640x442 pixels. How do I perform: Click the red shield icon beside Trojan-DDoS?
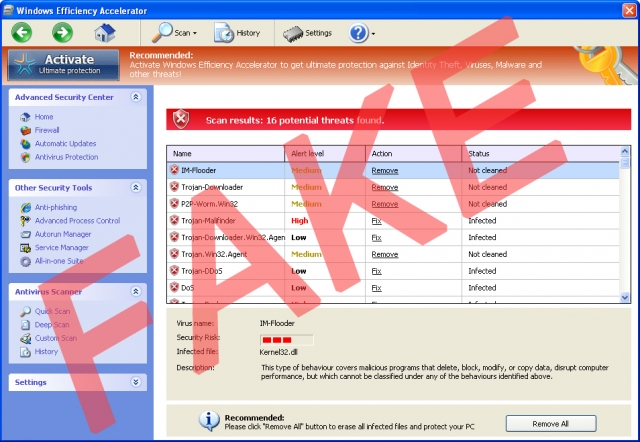click(x=174, y=270)
